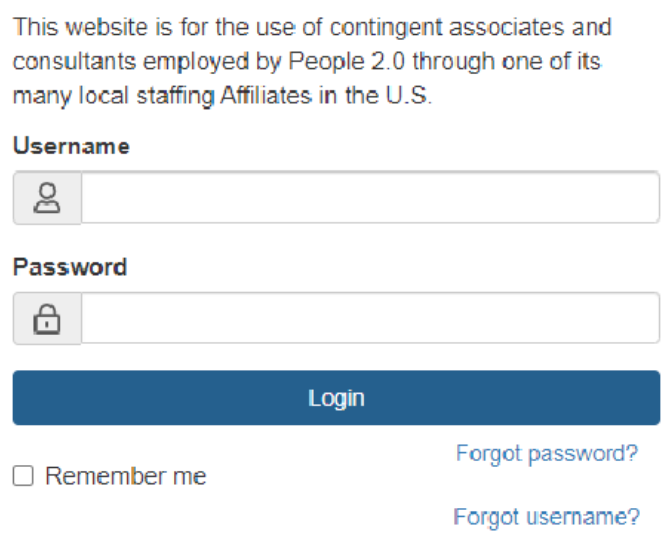Click the user silhouette icon beside Username
670x540 pixels.
(47, 198)
